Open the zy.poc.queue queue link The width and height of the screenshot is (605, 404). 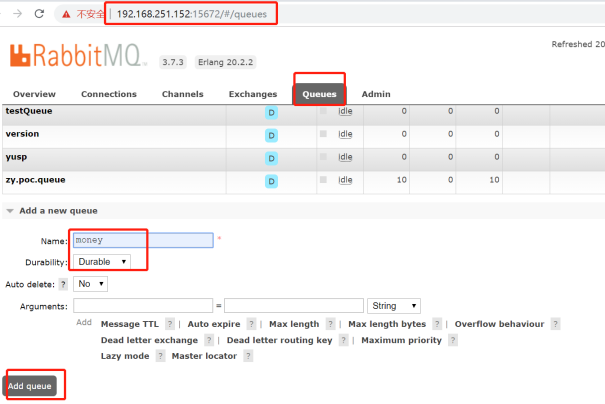tap(35, 180)
